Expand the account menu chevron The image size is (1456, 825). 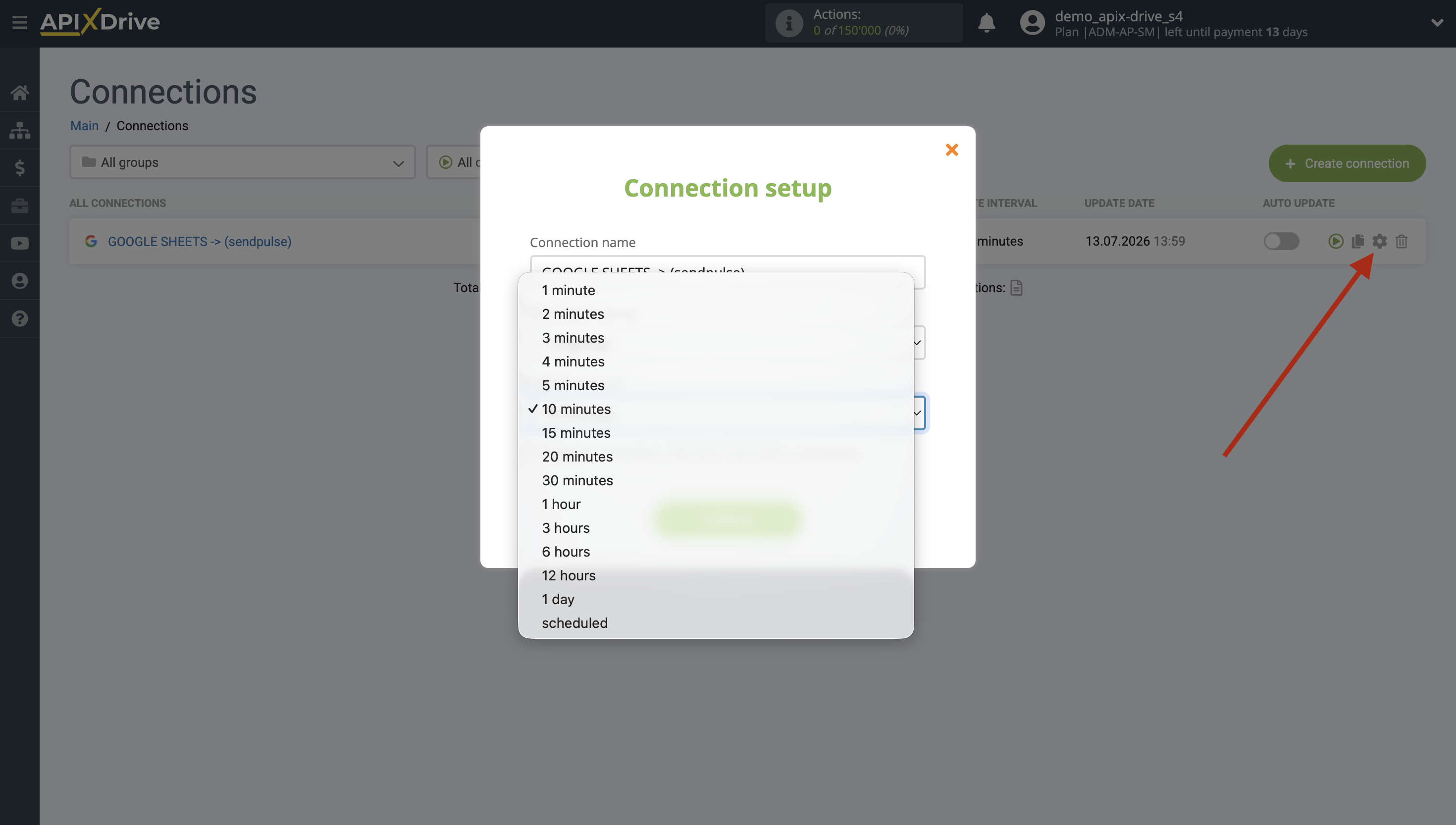point(1437,23)
